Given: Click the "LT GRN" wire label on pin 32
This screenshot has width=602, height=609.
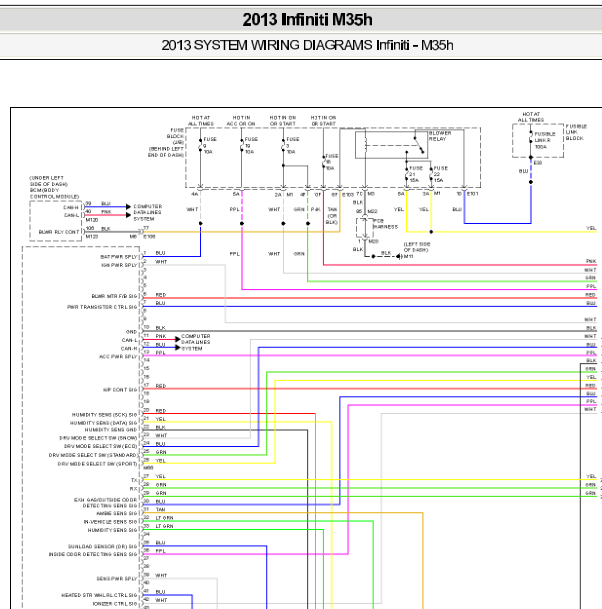Looking at the screenshot, I should click(164, 518).
